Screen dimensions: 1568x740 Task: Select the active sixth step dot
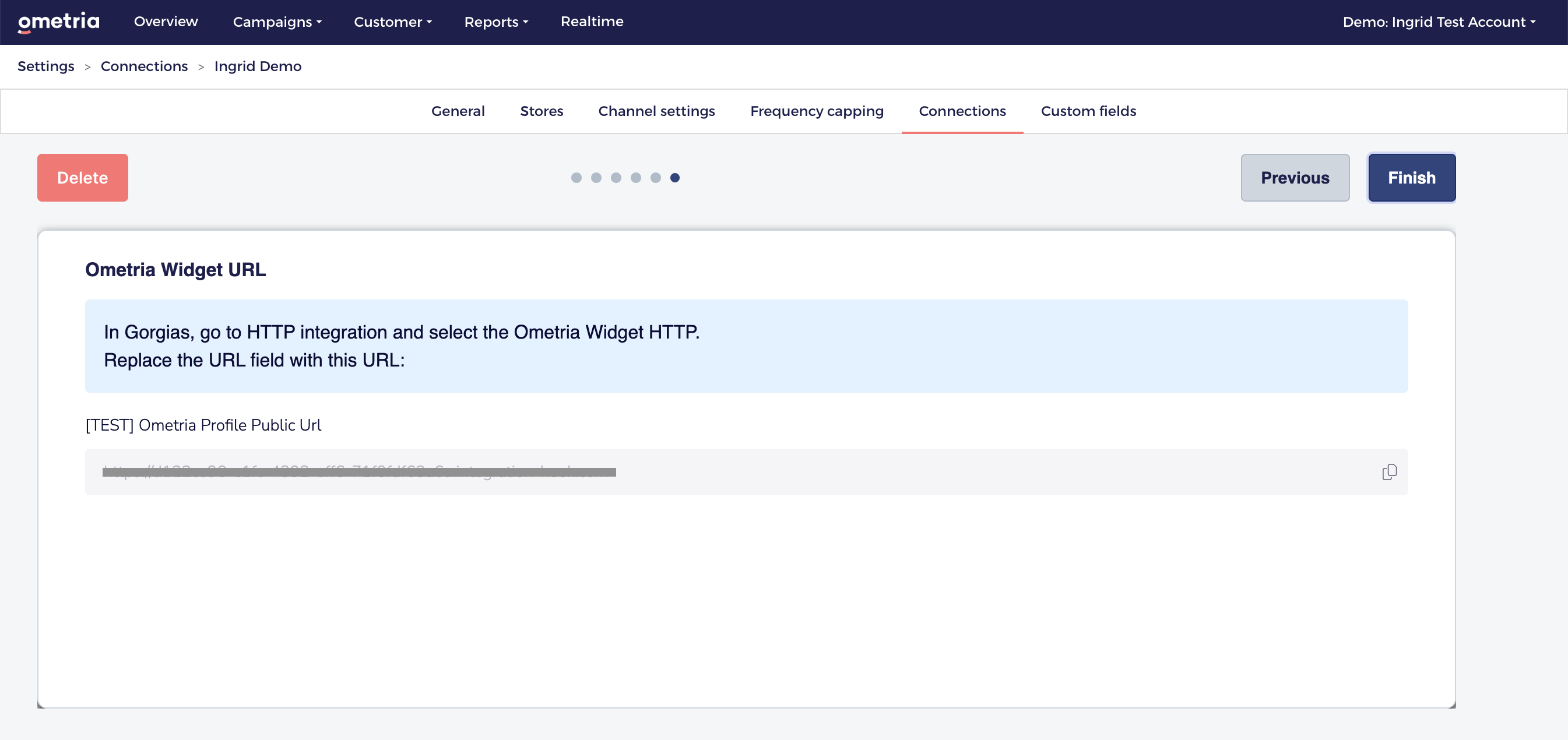[x=674, y=178]
